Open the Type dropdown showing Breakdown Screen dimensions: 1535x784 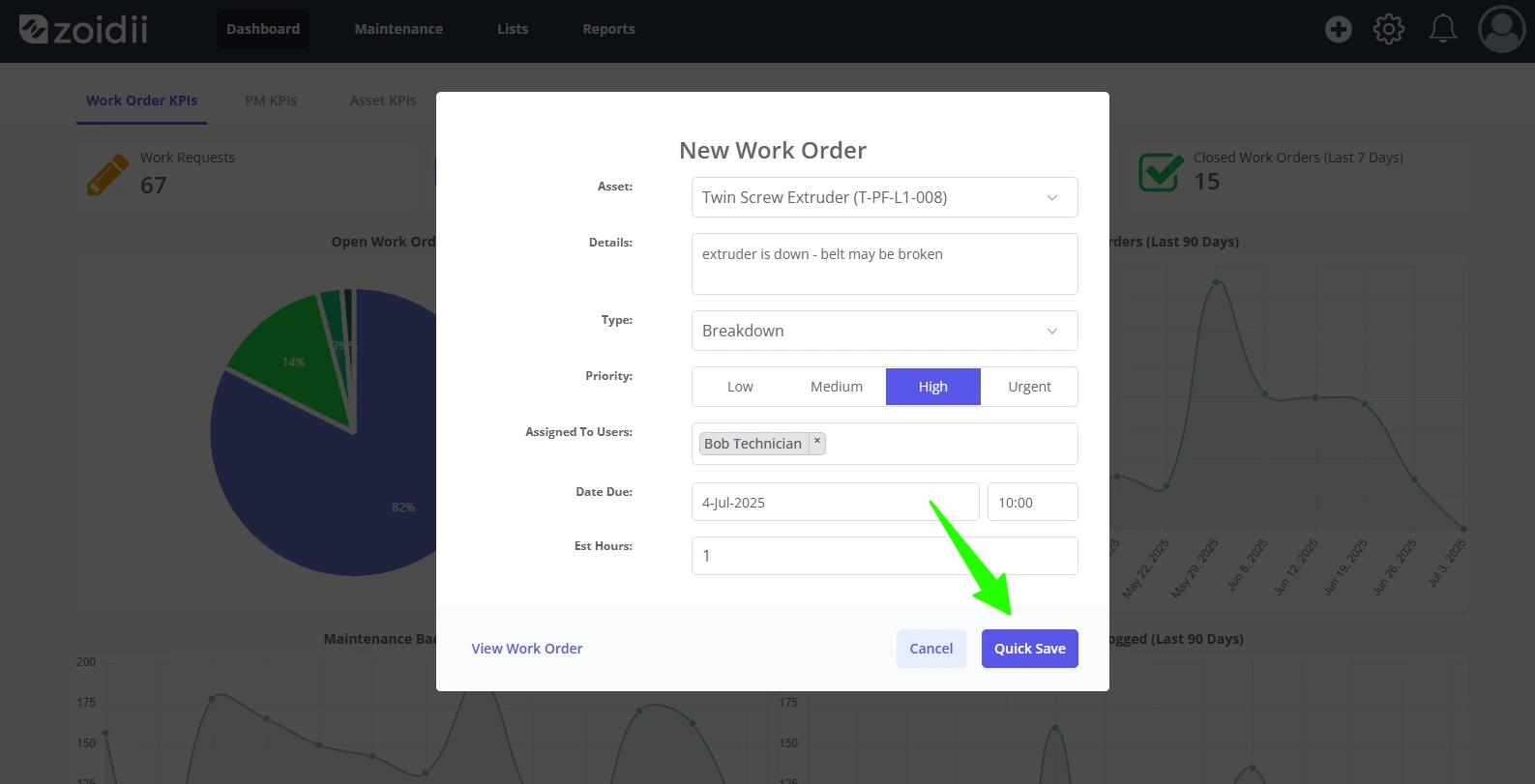885,331
